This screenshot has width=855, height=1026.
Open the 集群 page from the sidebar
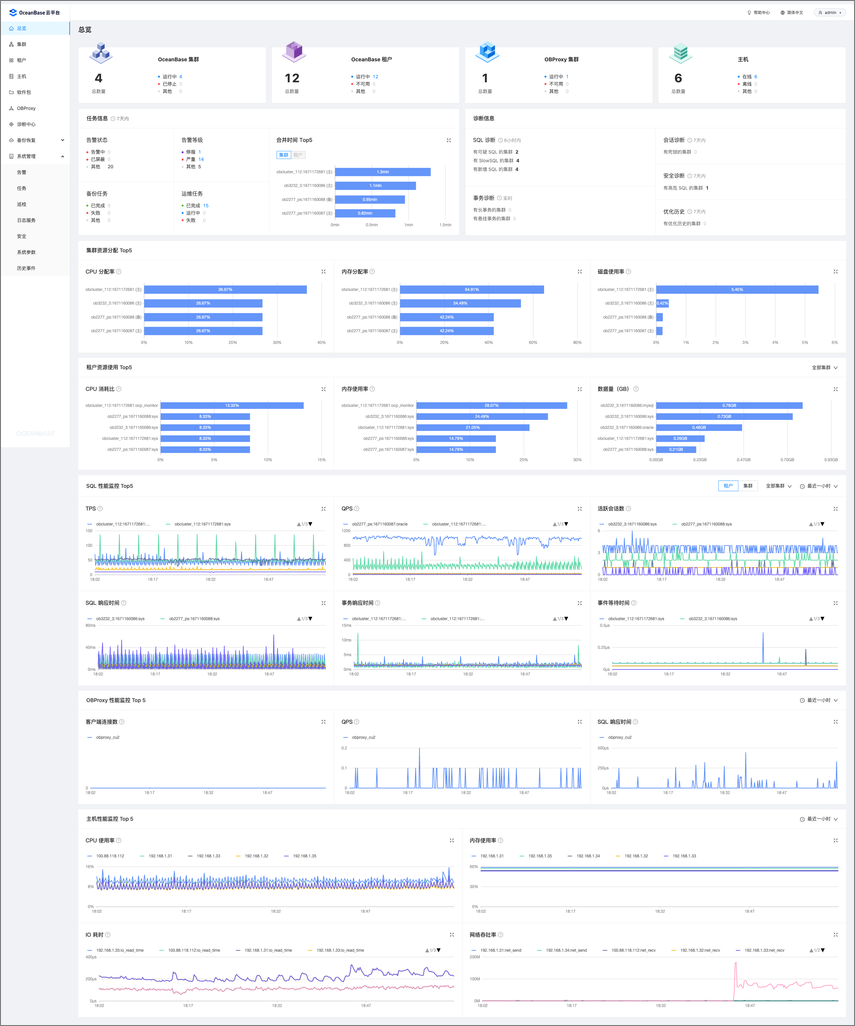point(22,44)
